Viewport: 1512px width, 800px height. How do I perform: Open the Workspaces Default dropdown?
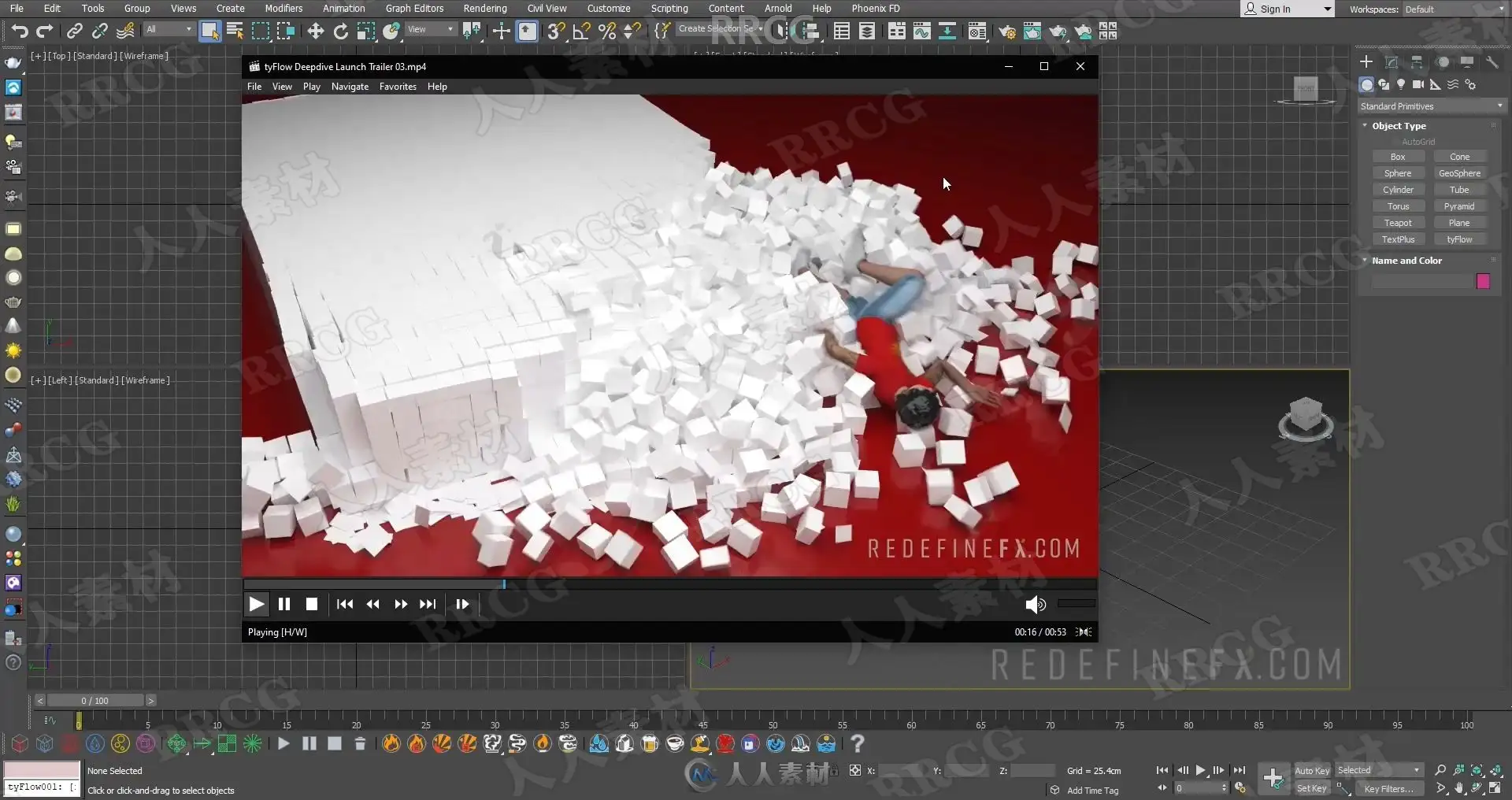[1453, 9]
